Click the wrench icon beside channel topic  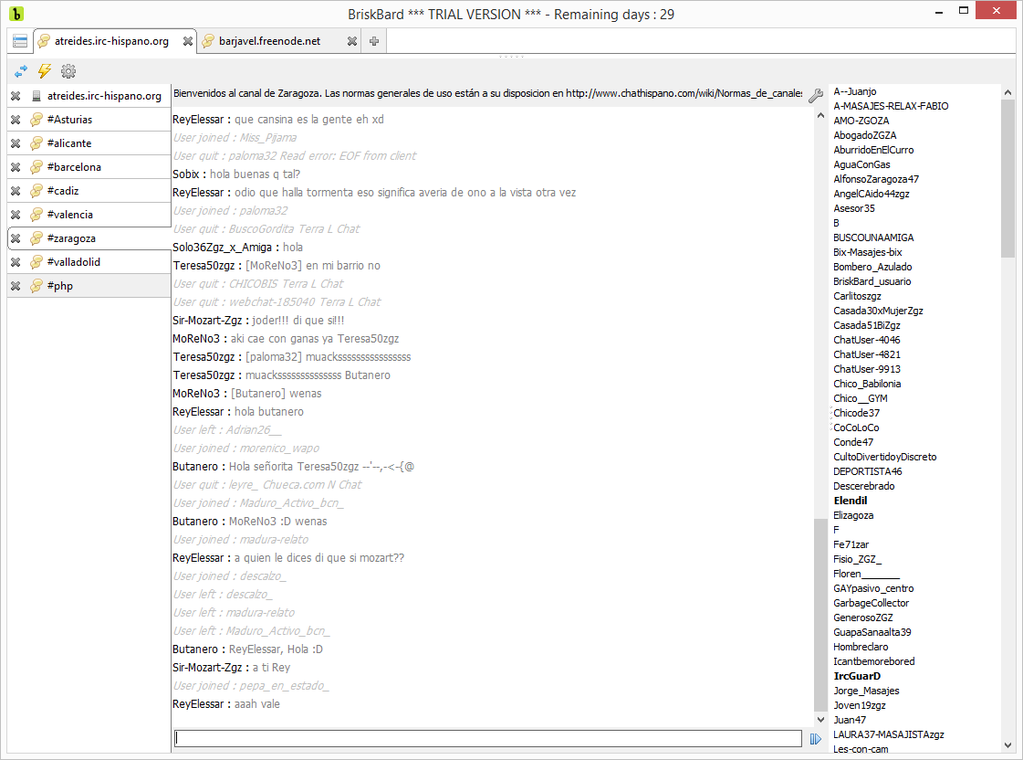coord(816,95)
